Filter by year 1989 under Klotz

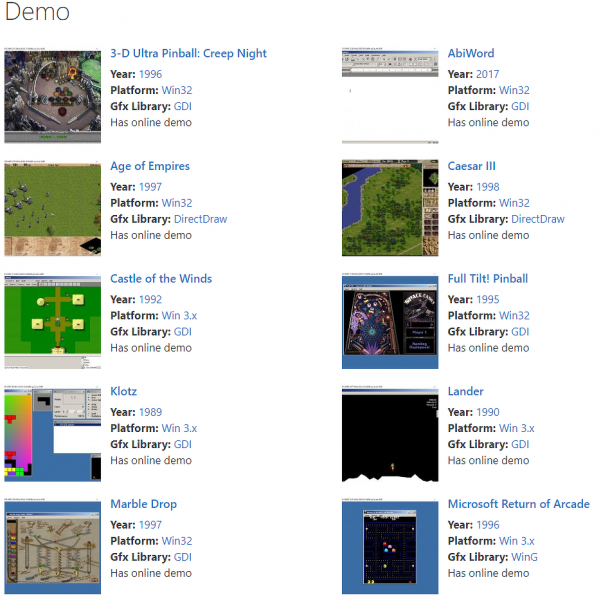tap(150, 412)
